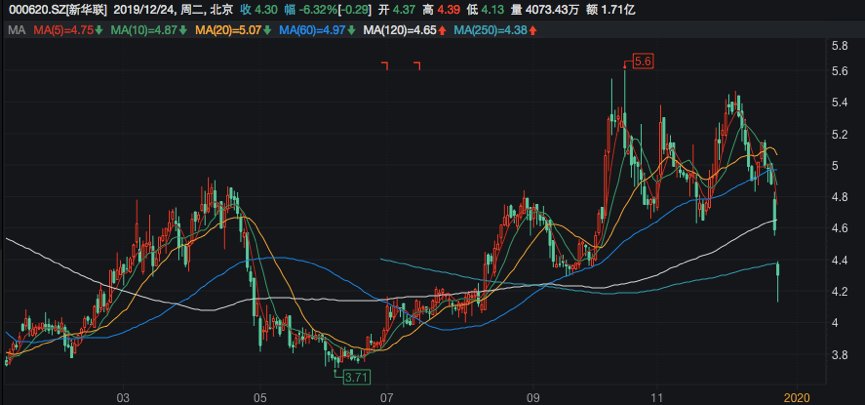The width and height of the screenshot is (865, 405).
Task: Click the right red bracket marker above chart
Action: tap(417, 66)
